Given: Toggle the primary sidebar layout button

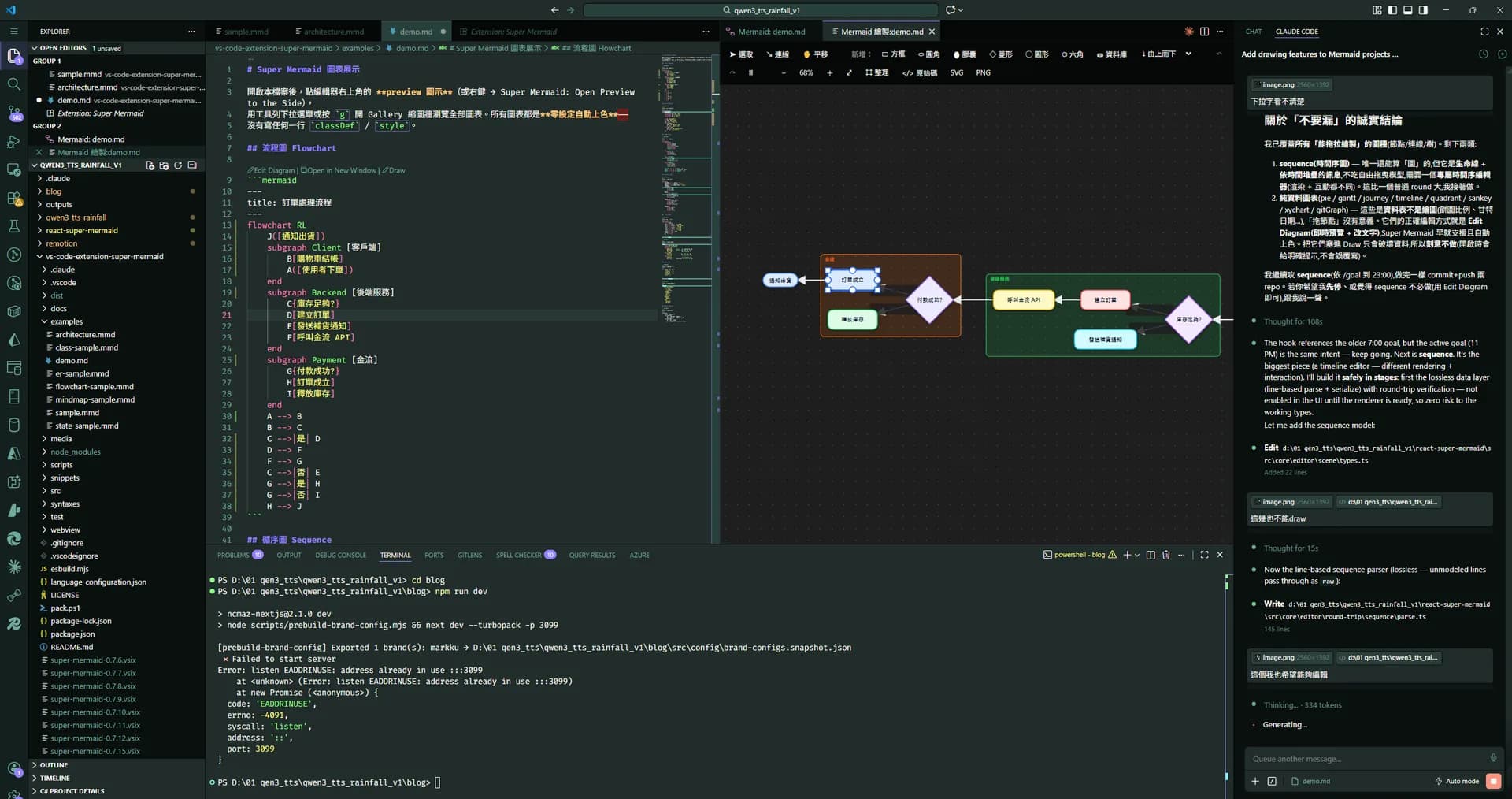Looking at the screenshot, I should point(1392,10).
